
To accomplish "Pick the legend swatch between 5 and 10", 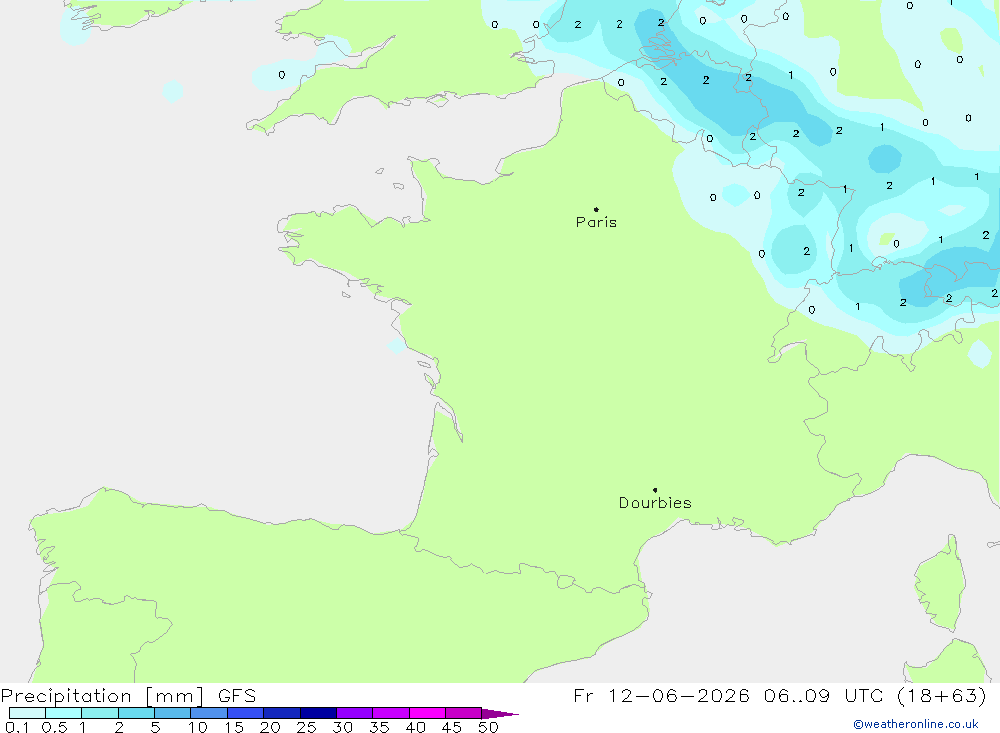I will (x=173, y=713).
